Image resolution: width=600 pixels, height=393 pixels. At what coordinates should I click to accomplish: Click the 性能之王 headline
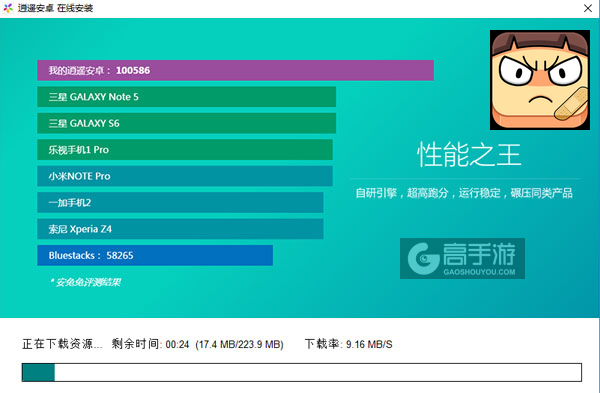tap(469, 155)
